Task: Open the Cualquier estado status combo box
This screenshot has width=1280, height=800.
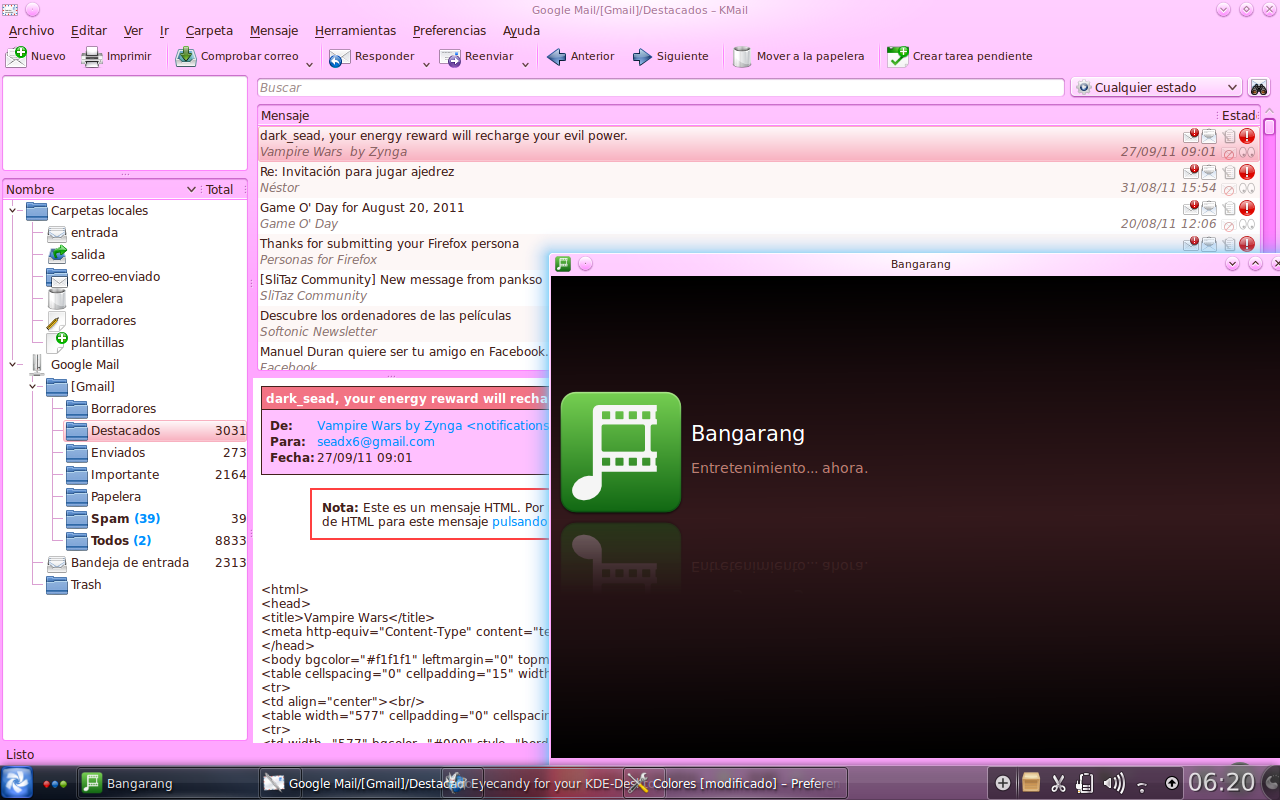Action: 1156,88
